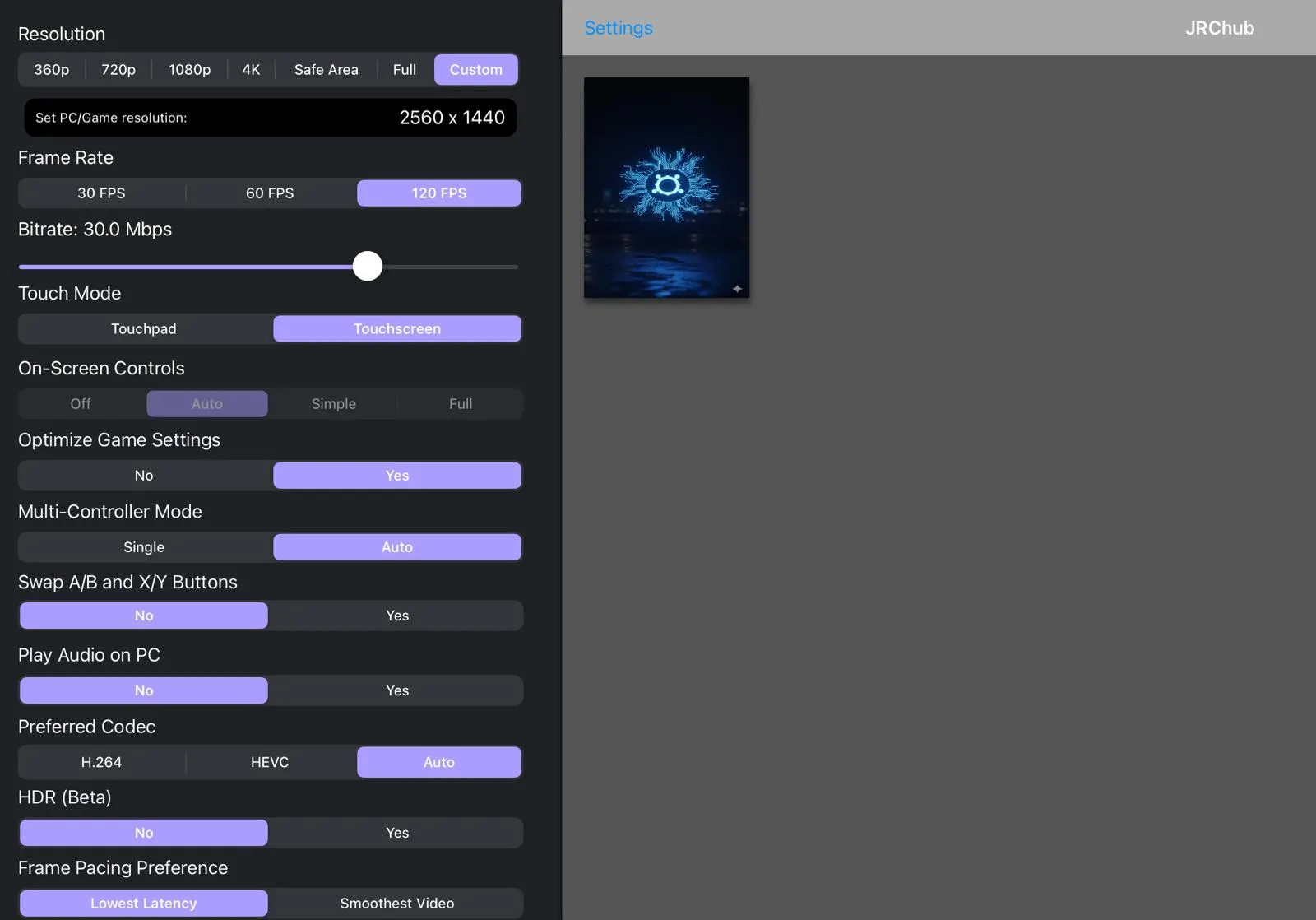The image size is (1316, 920).
Task: Select Safe Area resolution
Action: point(327,70)
